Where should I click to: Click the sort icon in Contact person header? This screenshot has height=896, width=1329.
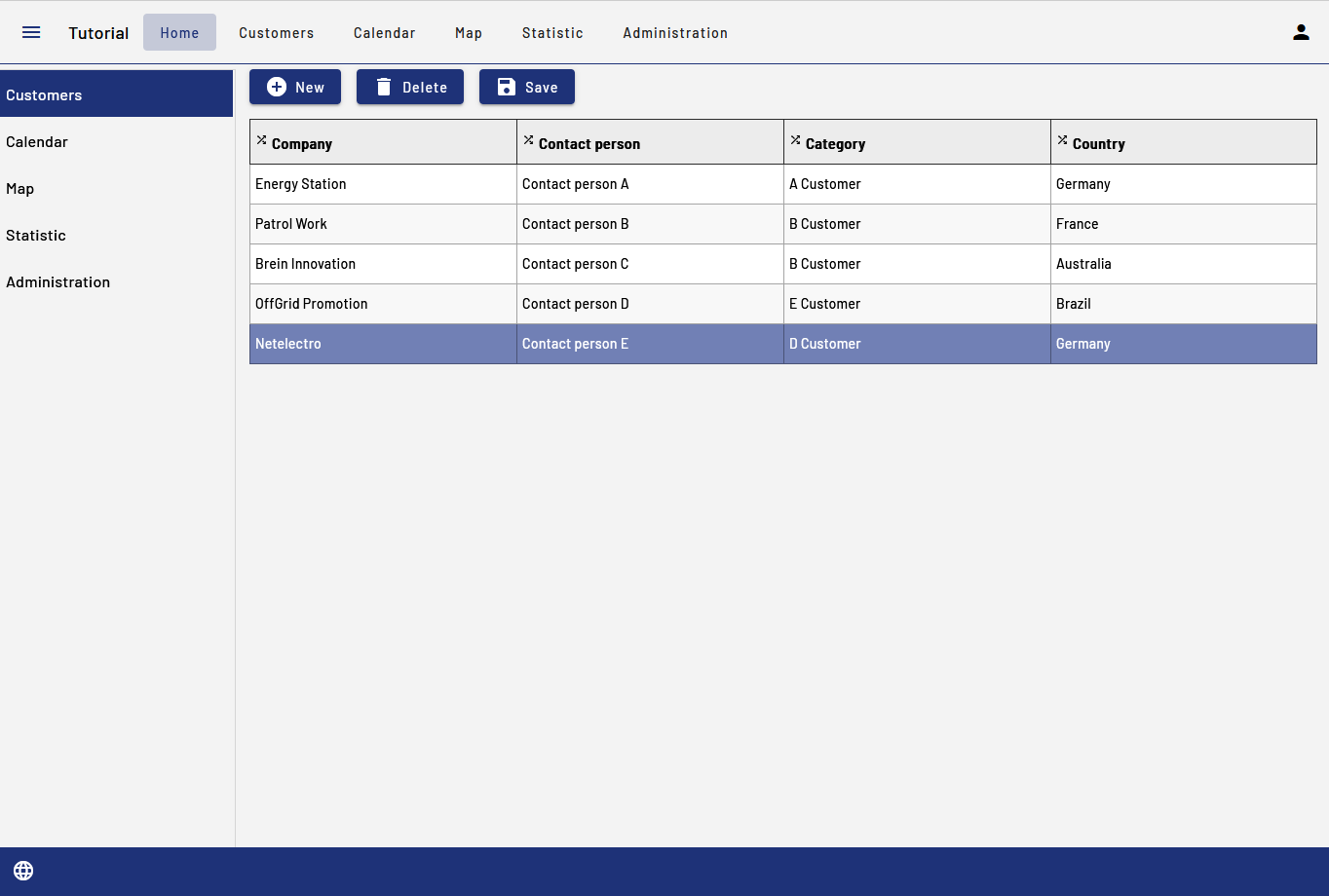tap(528, 140)
